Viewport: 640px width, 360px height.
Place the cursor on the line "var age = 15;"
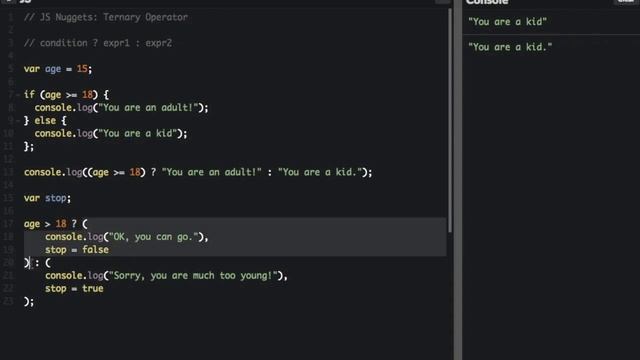coord(58,69)
